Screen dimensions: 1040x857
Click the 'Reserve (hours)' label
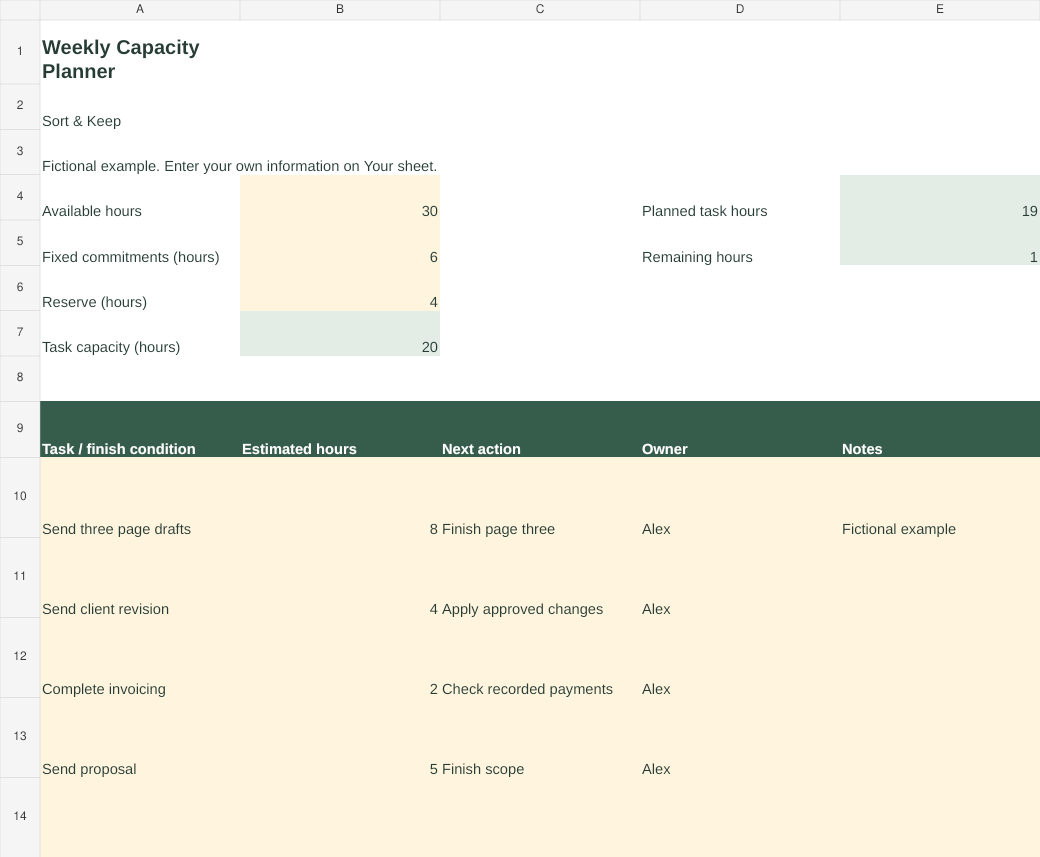point(140,289)
